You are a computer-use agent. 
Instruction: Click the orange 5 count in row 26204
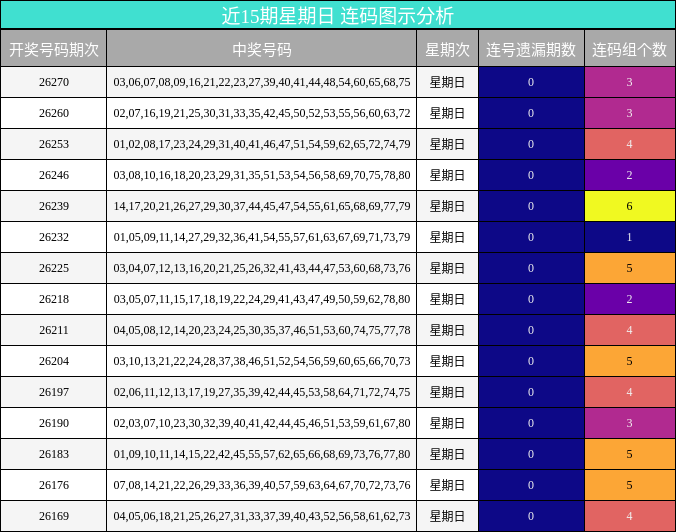click(629, 361)
